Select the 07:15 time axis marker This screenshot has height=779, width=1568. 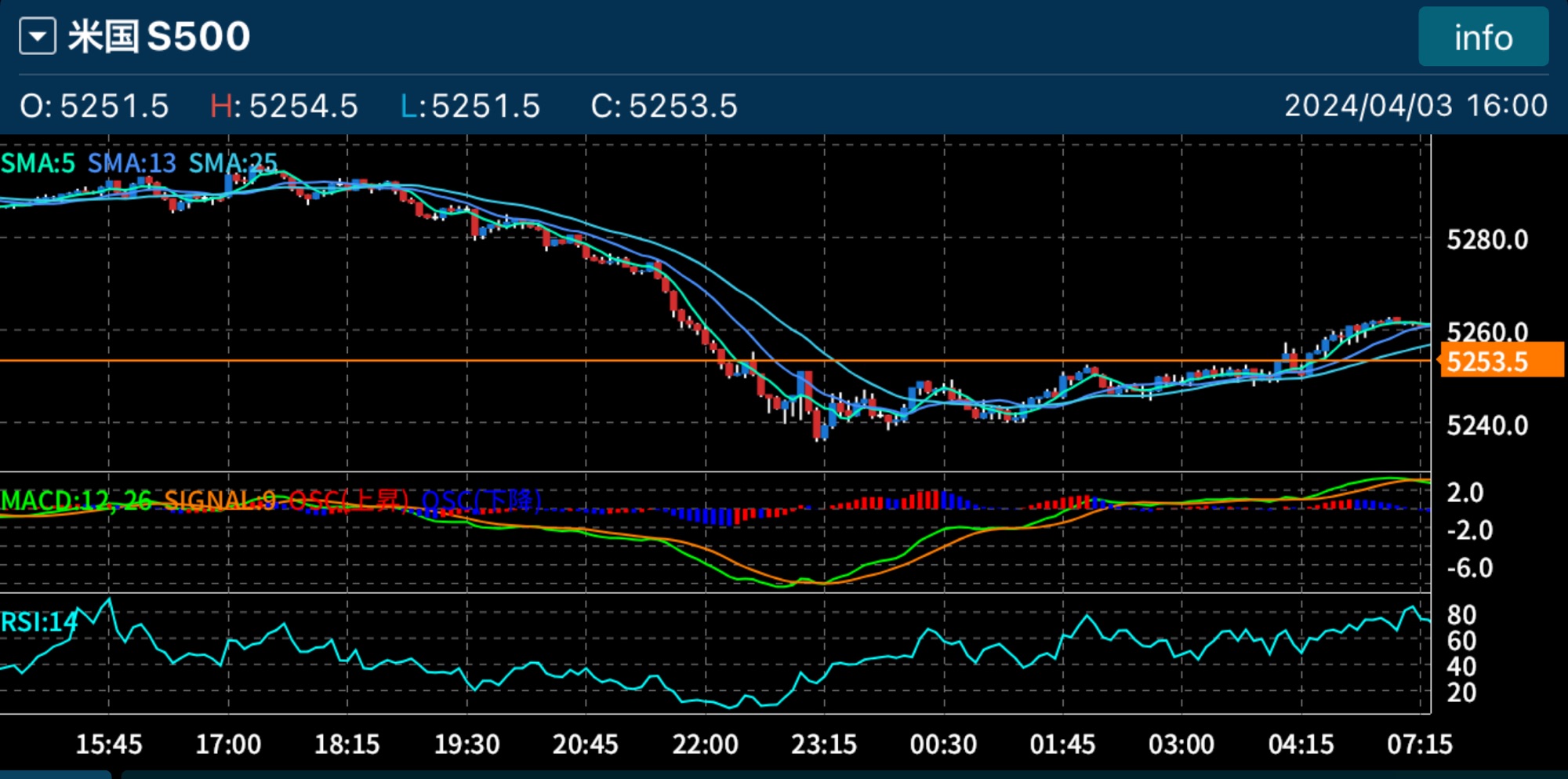(1419, 744)
